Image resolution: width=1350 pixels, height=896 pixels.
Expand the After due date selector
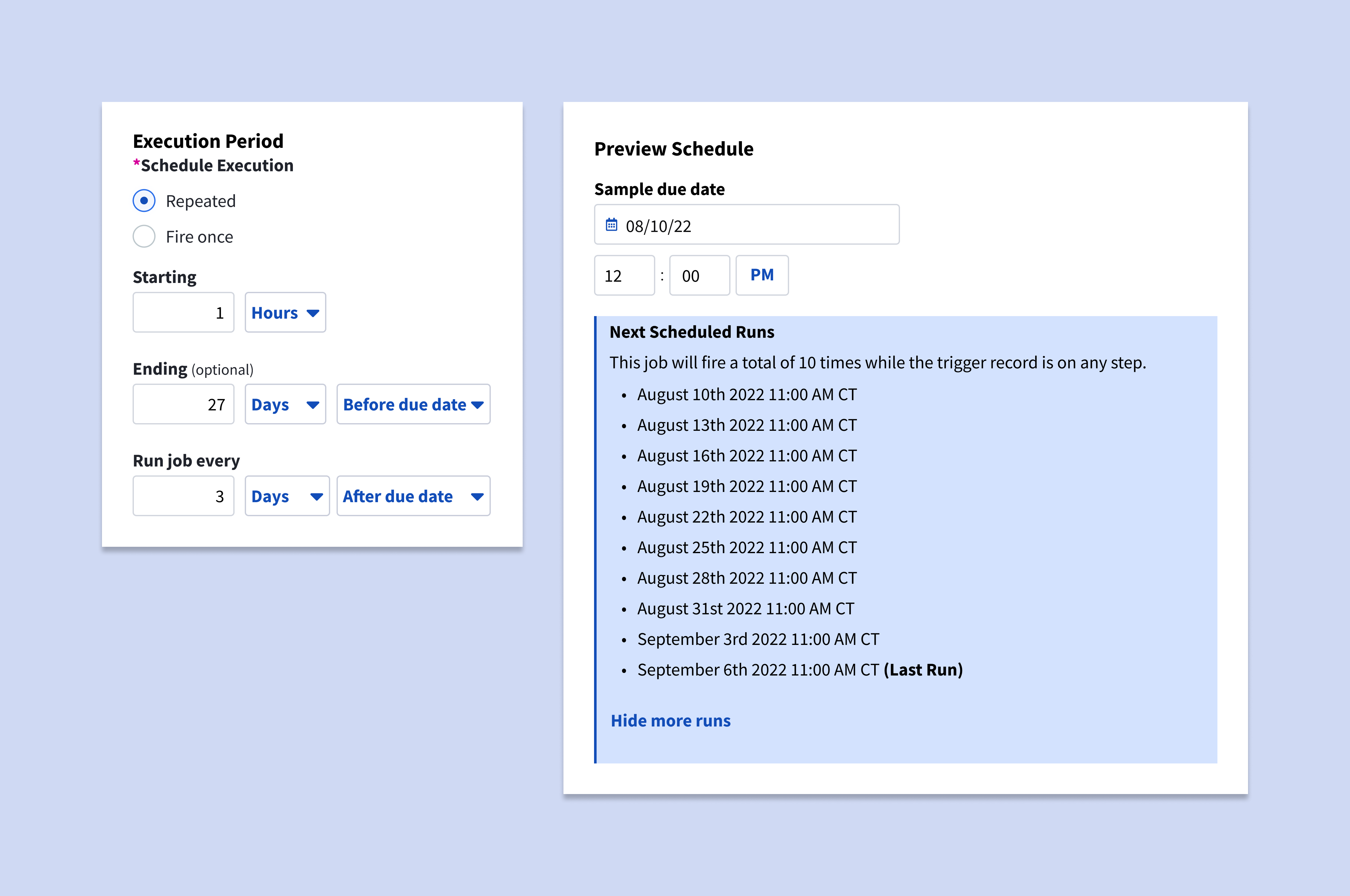pyautogui.click(x=413, y=496)
